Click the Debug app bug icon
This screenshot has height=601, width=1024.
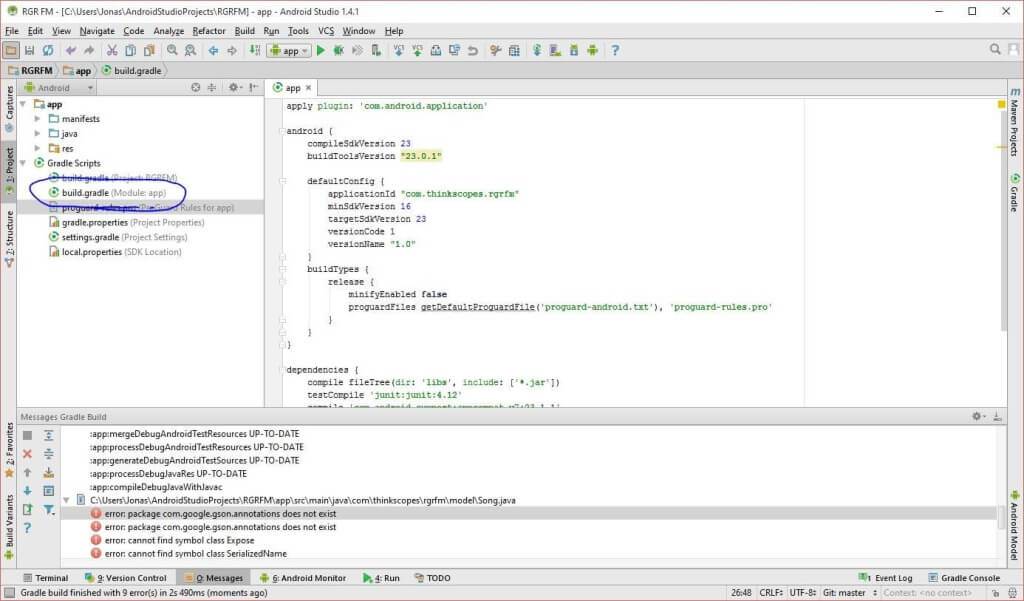click(338, 50)
